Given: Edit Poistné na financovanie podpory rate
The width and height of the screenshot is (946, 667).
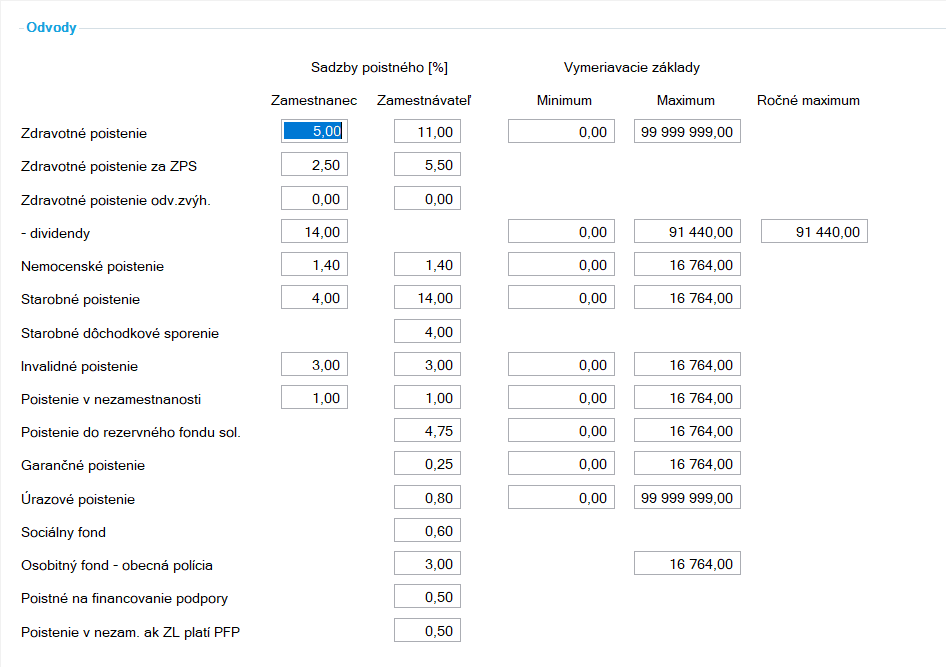Looking at the screenshot, I should 427,597.
